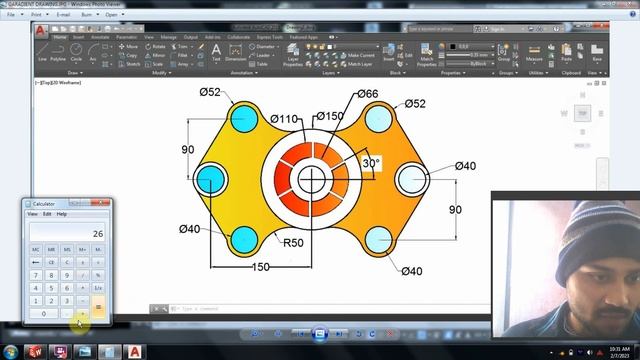Open Layer Properties manager
The width and height of the screenshot is (640, 360).
point(293,55)
